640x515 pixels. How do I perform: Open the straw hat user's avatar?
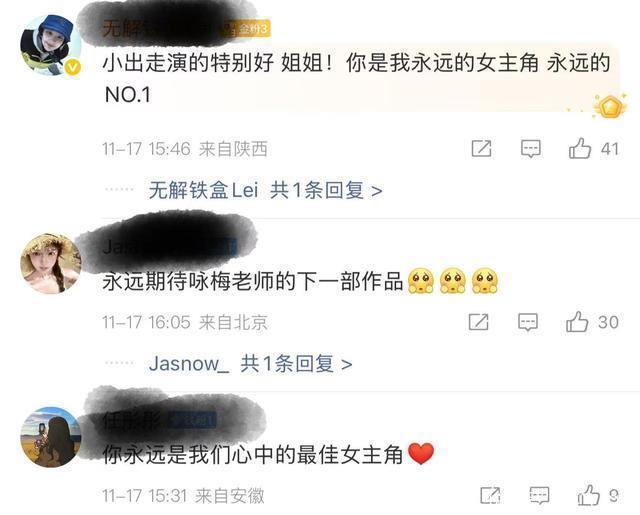[x=51, y=264]
